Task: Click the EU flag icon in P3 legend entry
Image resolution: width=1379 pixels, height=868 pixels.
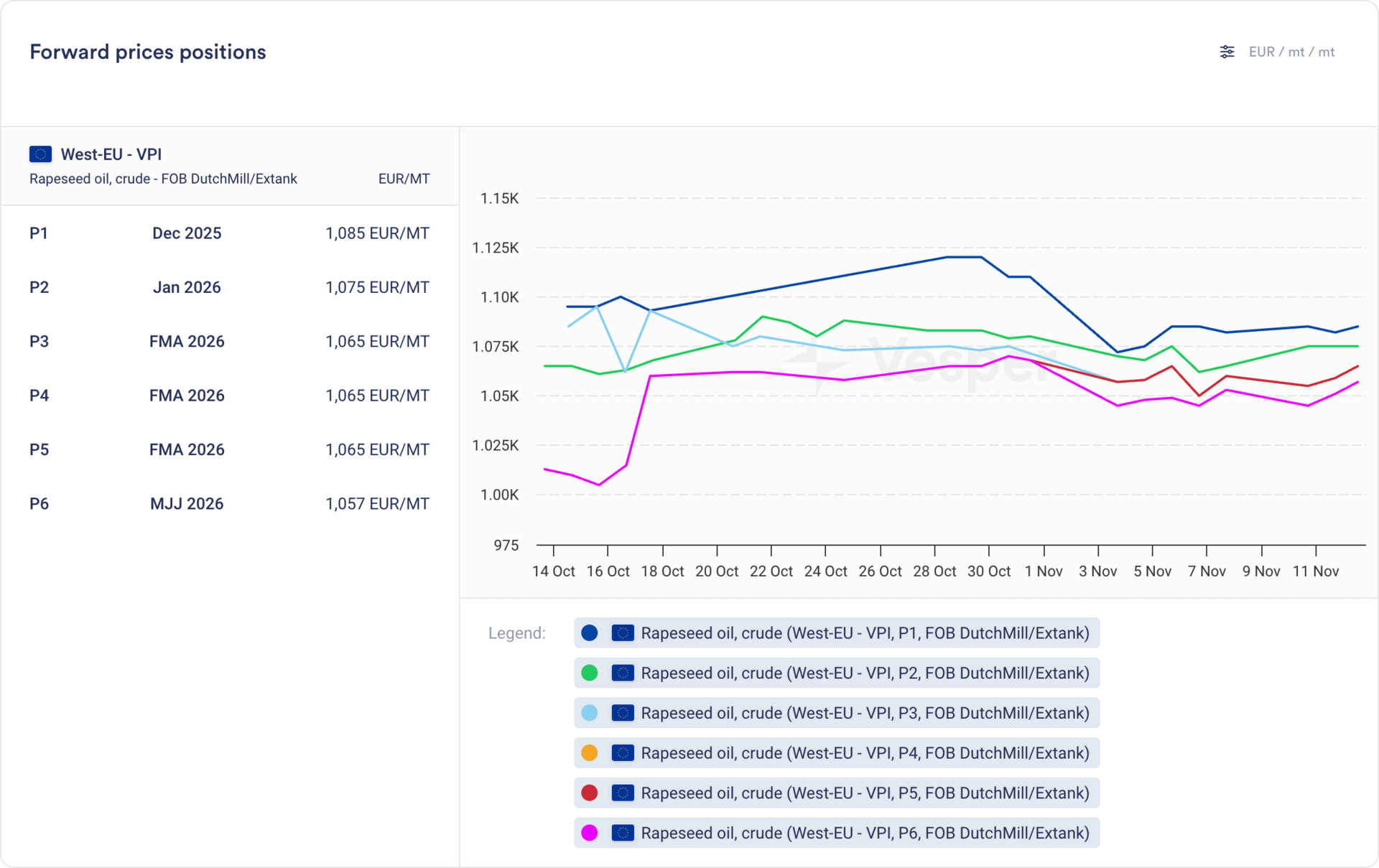Action: point(622,713)
